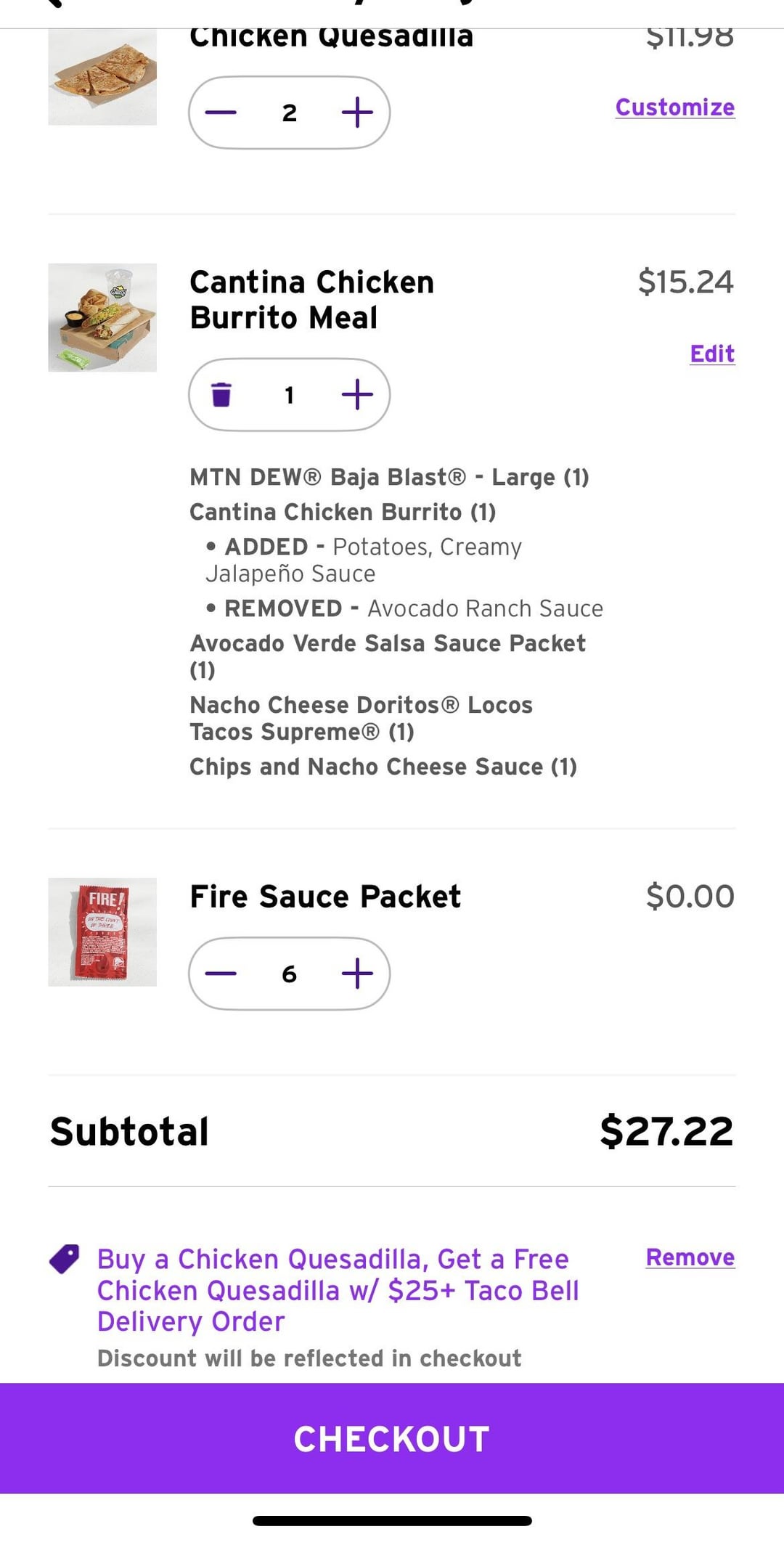The height and width of the screenshot is (1542, 784).
Task: Increase Chicken Quesadilla quantity with plus
Action: [357, 113]
